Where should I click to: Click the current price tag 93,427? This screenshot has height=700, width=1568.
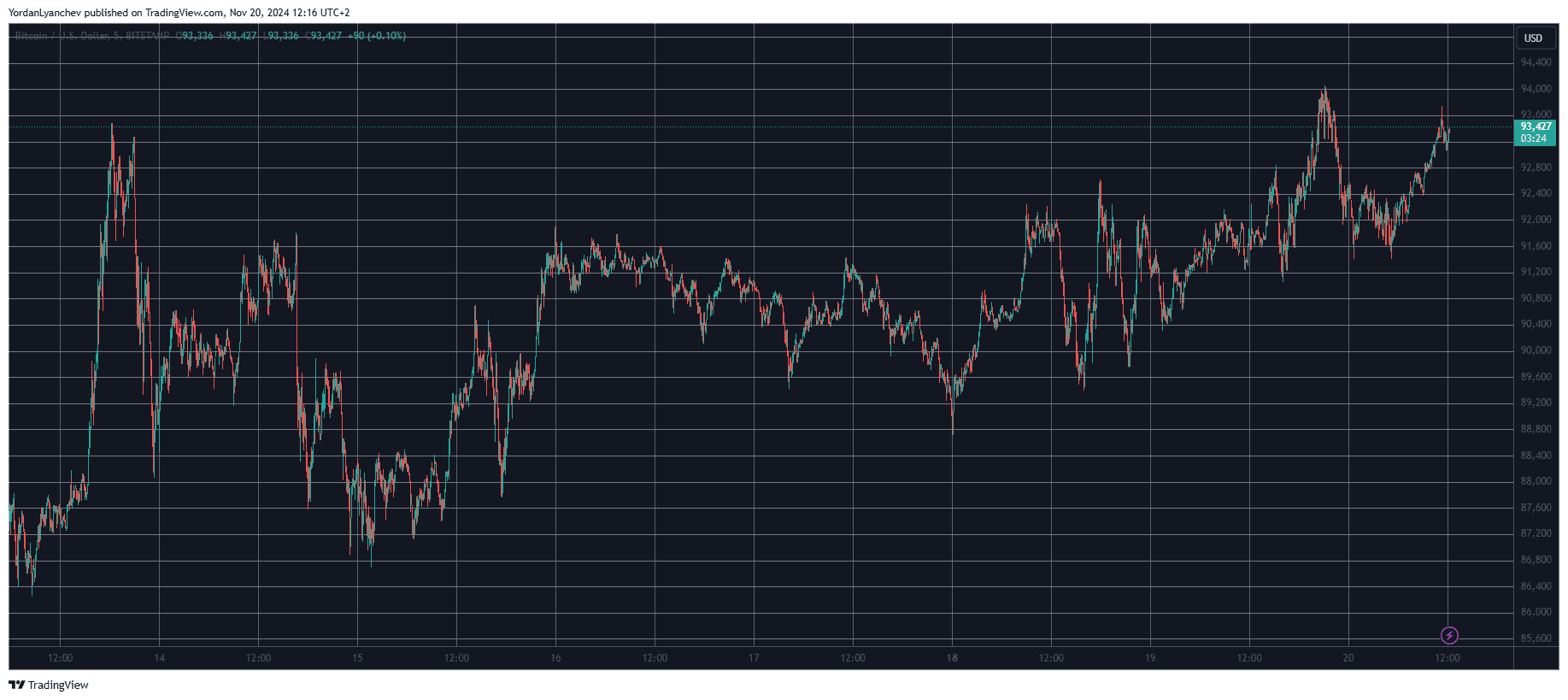point(1536,126)
